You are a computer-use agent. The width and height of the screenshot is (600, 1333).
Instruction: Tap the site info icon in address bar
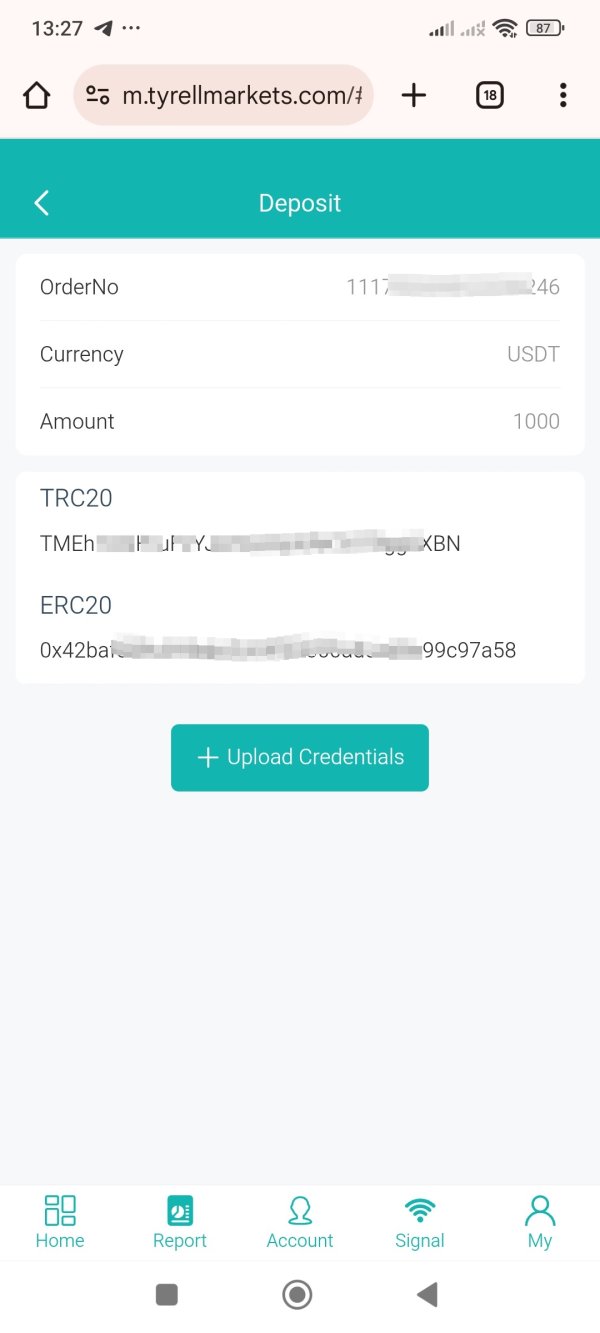click(98, 95)
